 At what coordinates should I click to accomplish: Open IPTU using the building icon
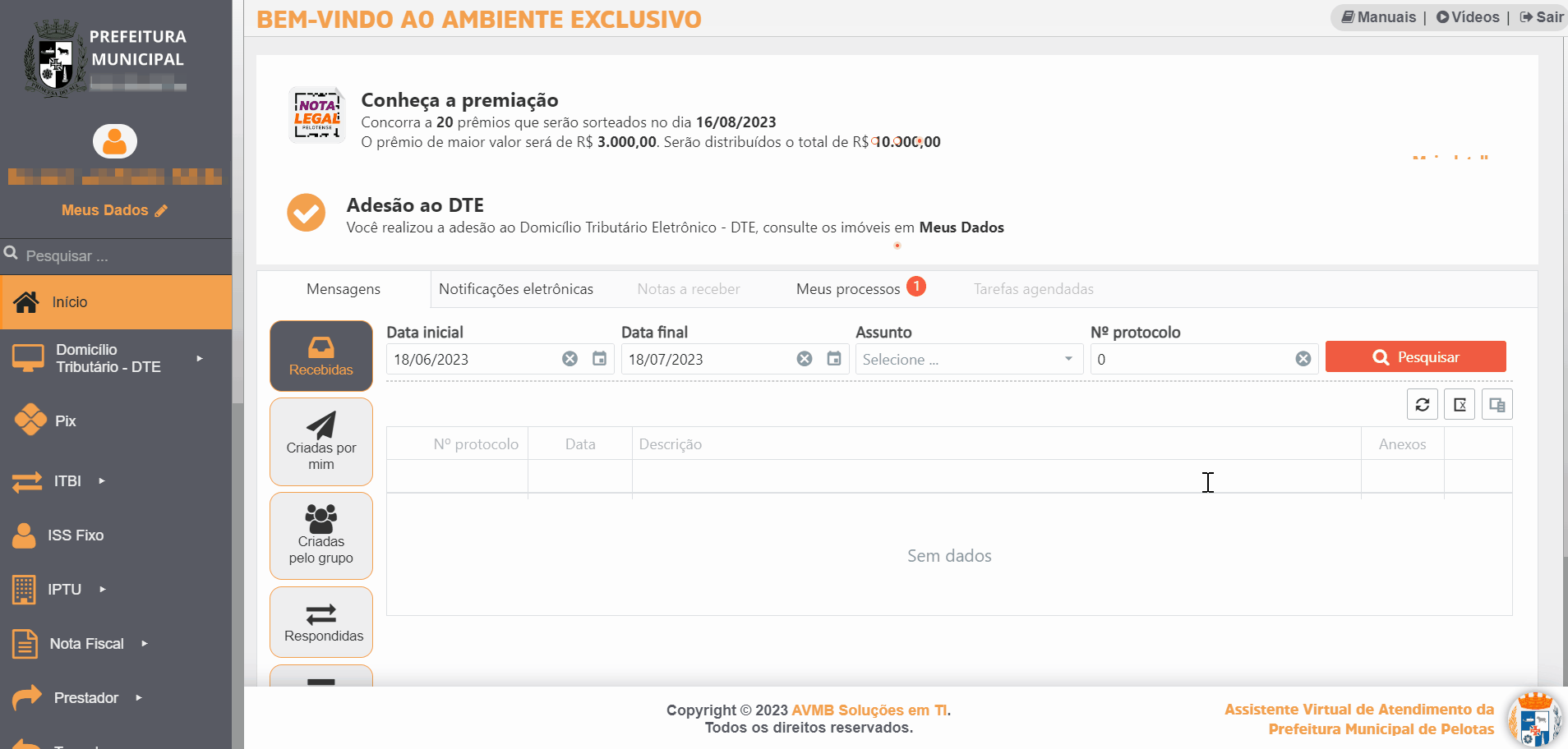(x=24, y=590)
